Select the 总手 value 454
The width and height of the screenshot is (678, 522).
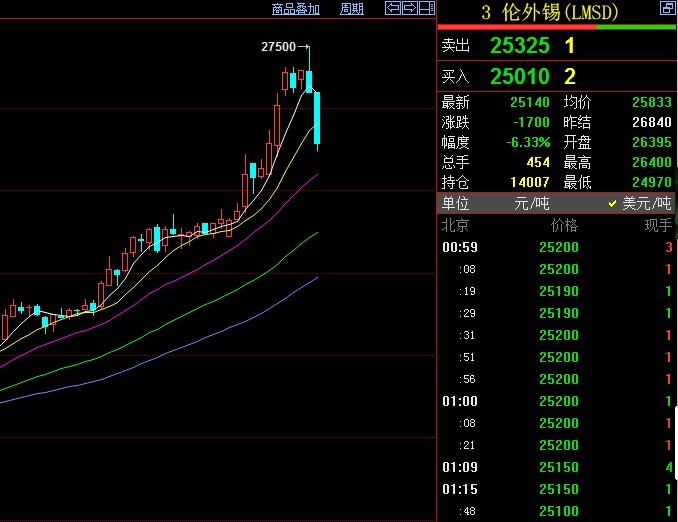(538, 163)
